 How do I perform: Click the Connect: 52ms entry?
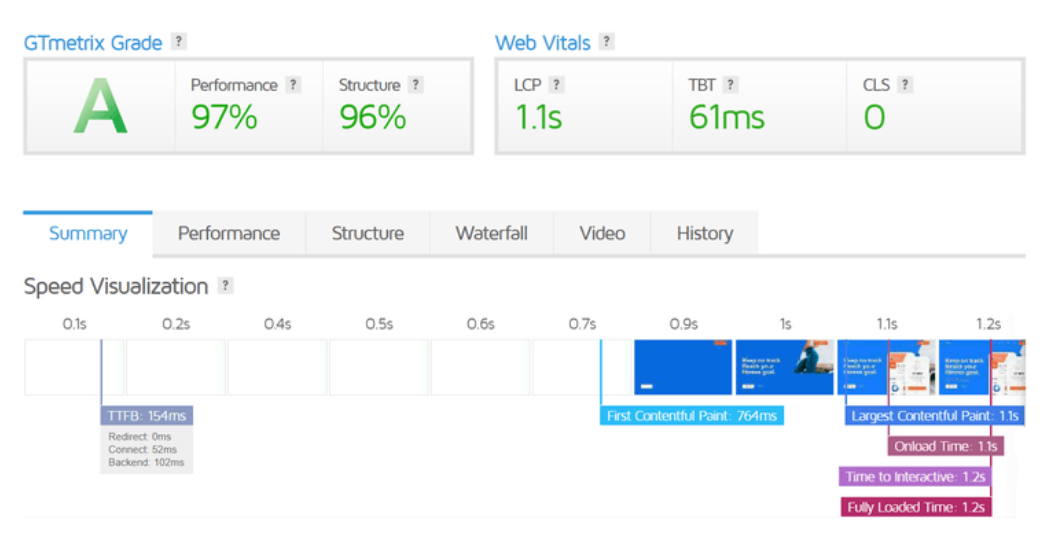pos(142,449)
